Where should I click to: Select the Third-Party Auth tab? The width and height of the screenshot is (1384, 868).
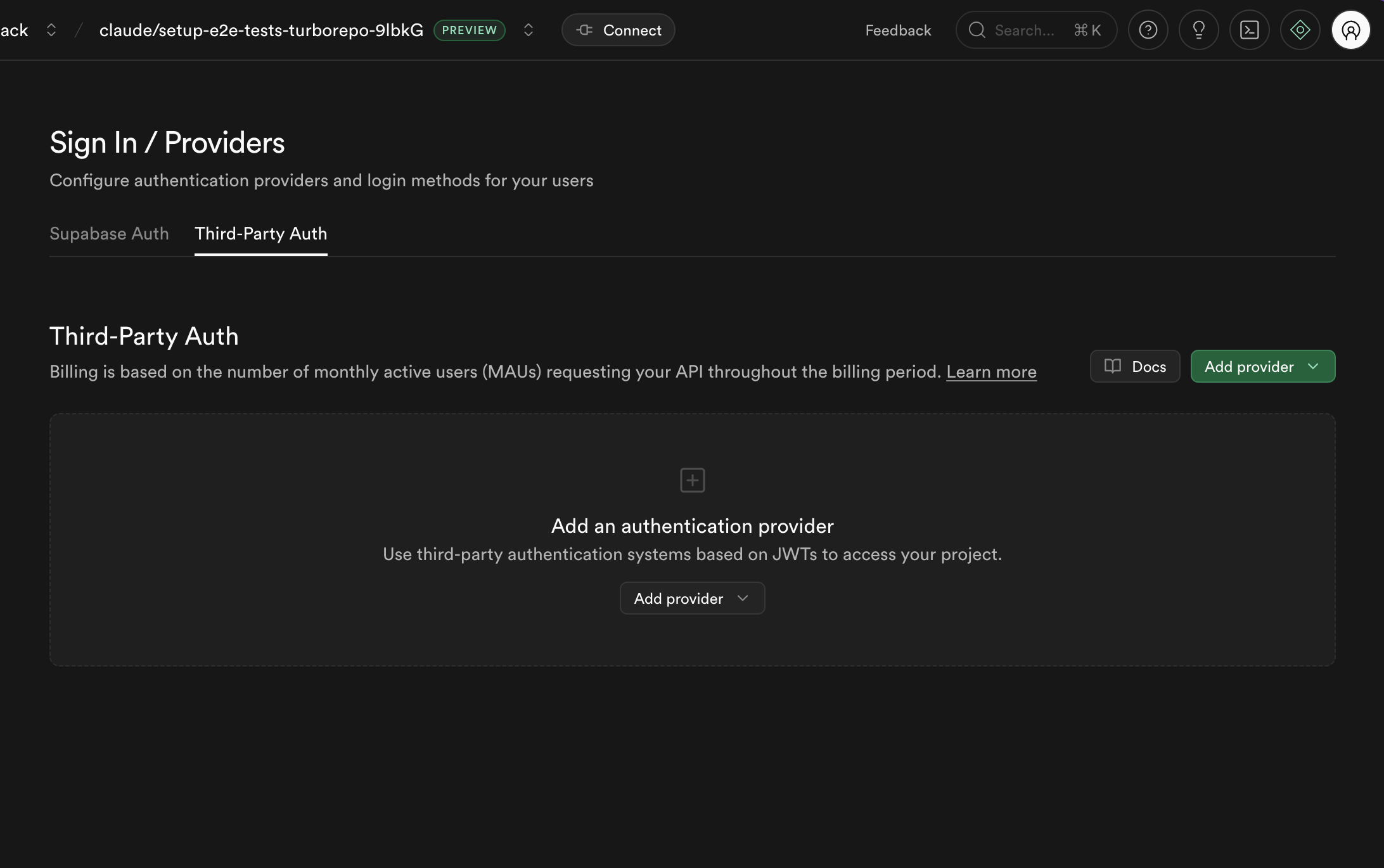(x=260, y=234)
